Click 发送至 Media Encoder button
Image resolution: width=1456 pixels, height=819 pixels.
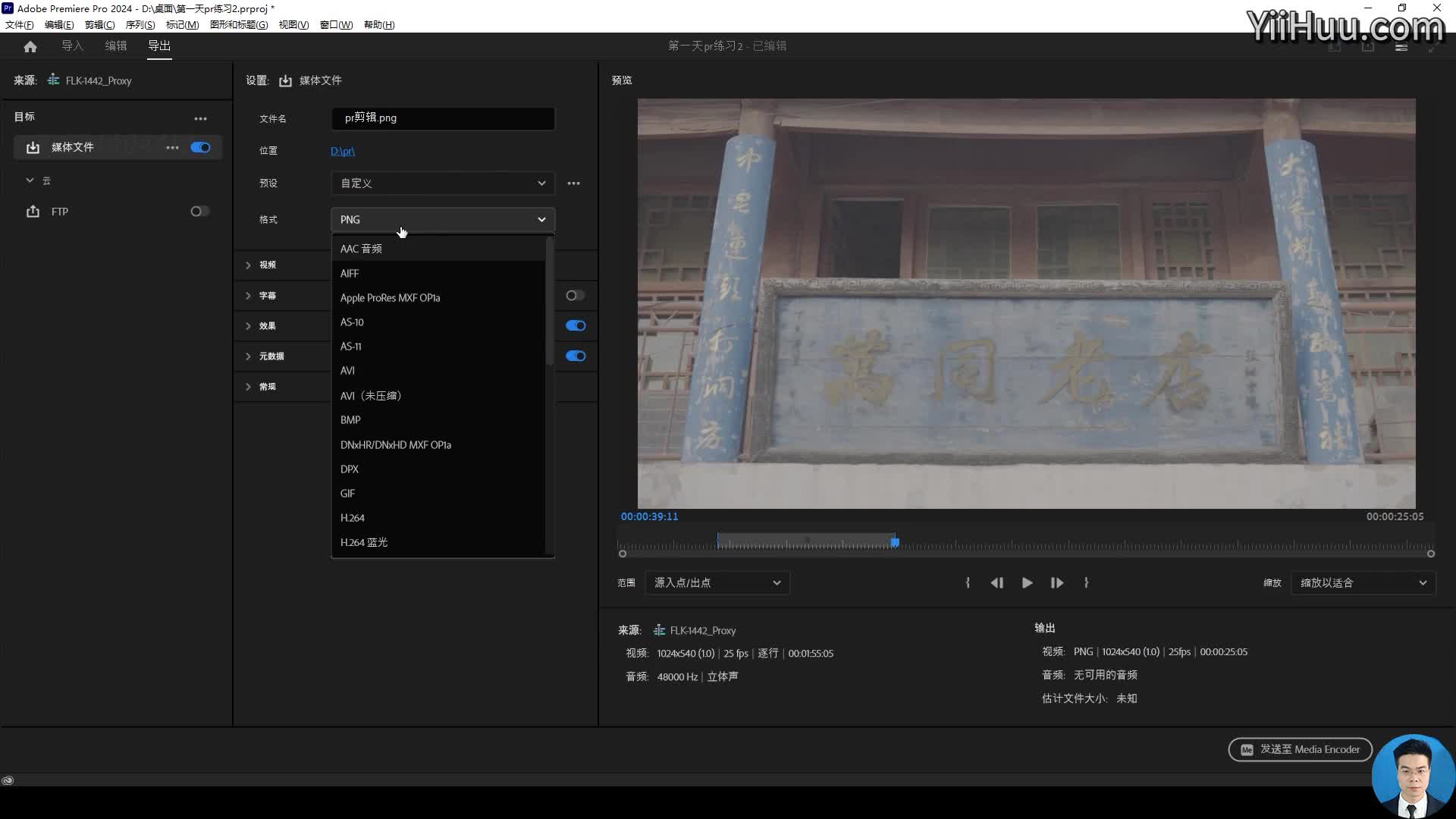coord(1300,750)
